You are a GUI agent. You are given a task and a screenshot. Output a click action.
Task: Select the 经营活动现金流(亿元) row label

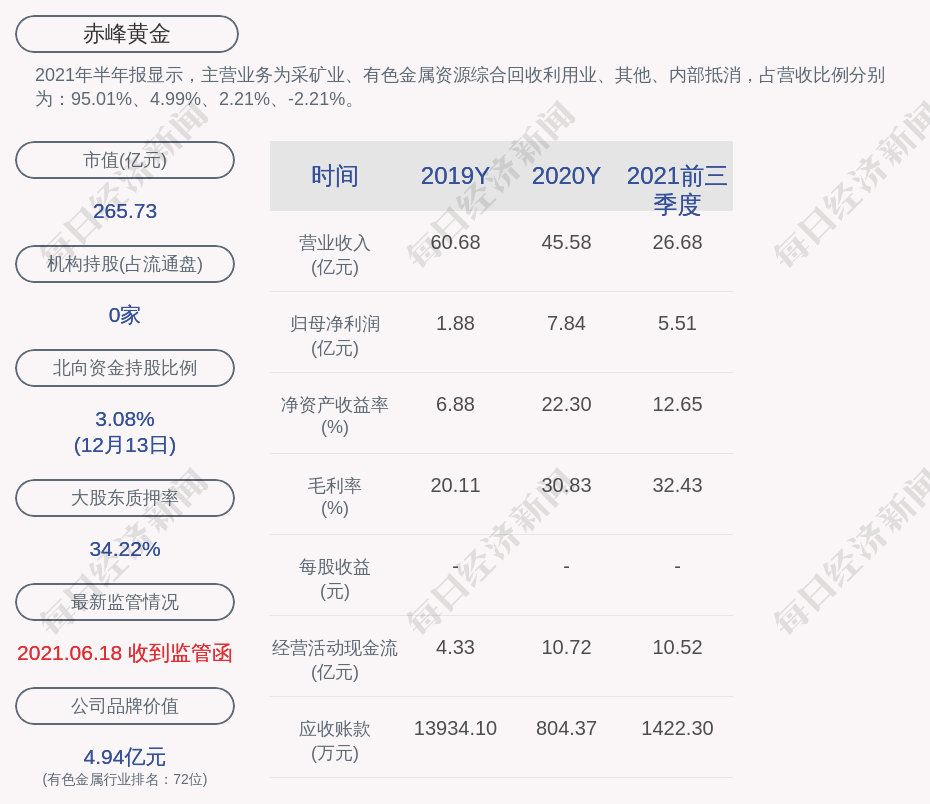point(335,660)
